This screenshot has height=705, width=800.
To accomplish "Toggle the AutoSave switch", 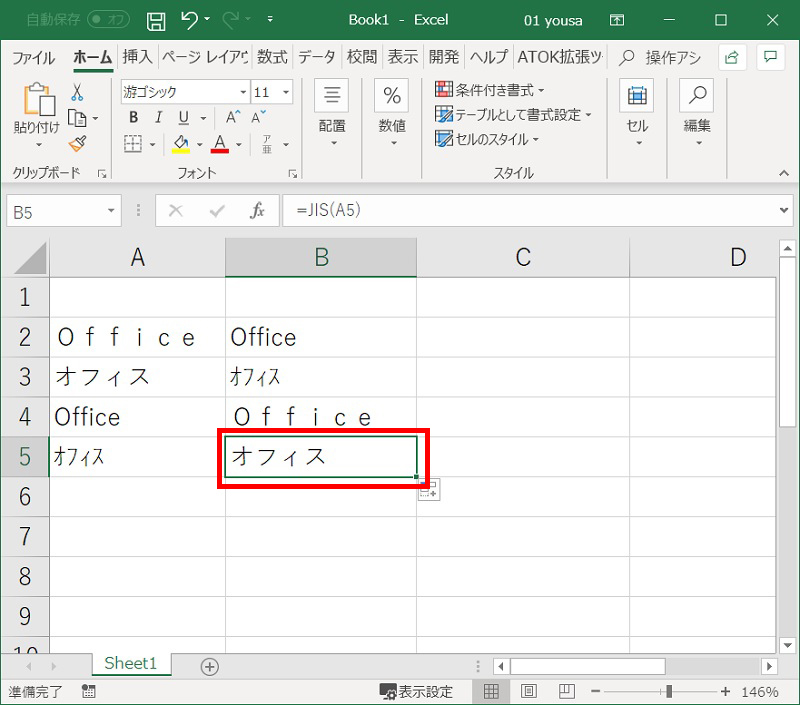I will pos(108,19).
